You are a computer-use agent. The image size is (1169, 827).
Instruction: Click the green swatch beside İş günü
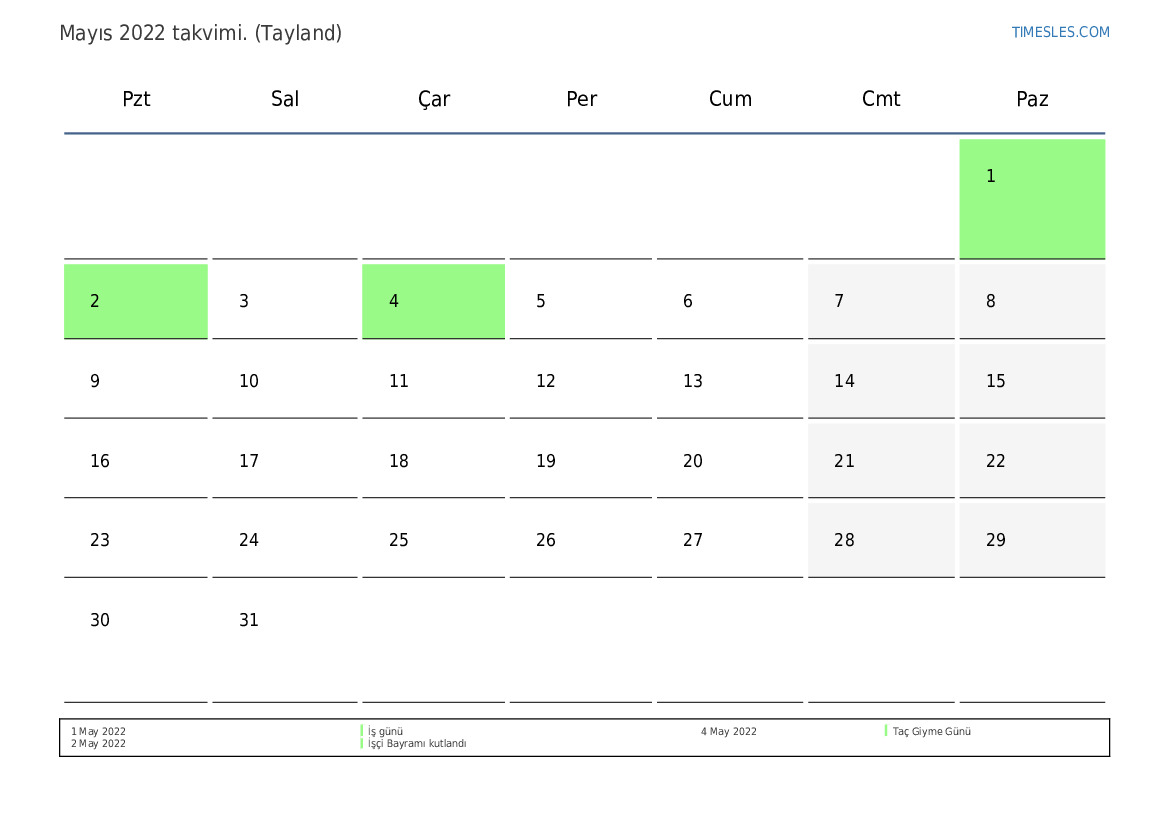(362, 731)
